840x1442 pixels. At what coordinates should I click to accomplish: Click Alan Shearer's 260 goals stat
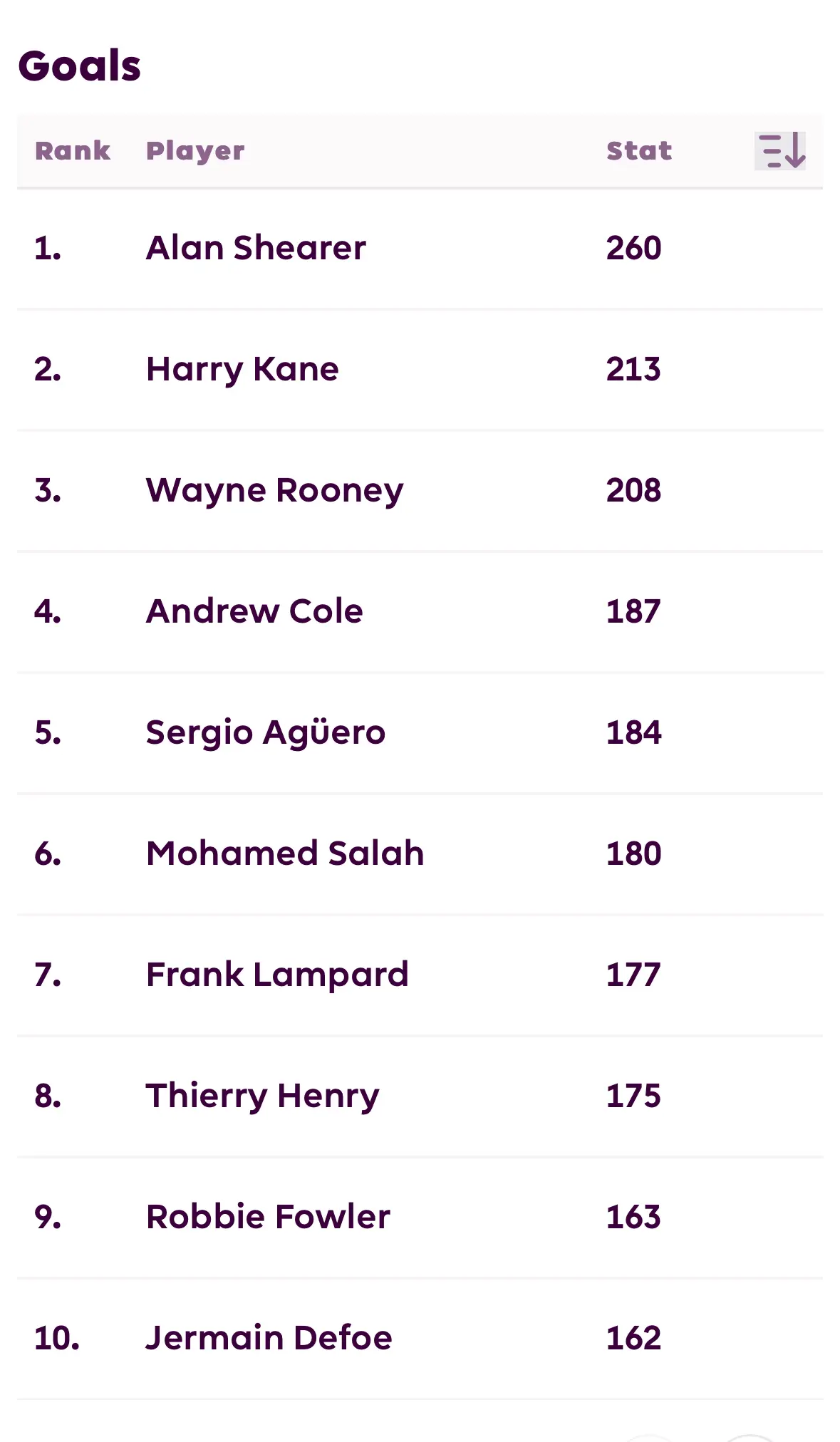633,248
